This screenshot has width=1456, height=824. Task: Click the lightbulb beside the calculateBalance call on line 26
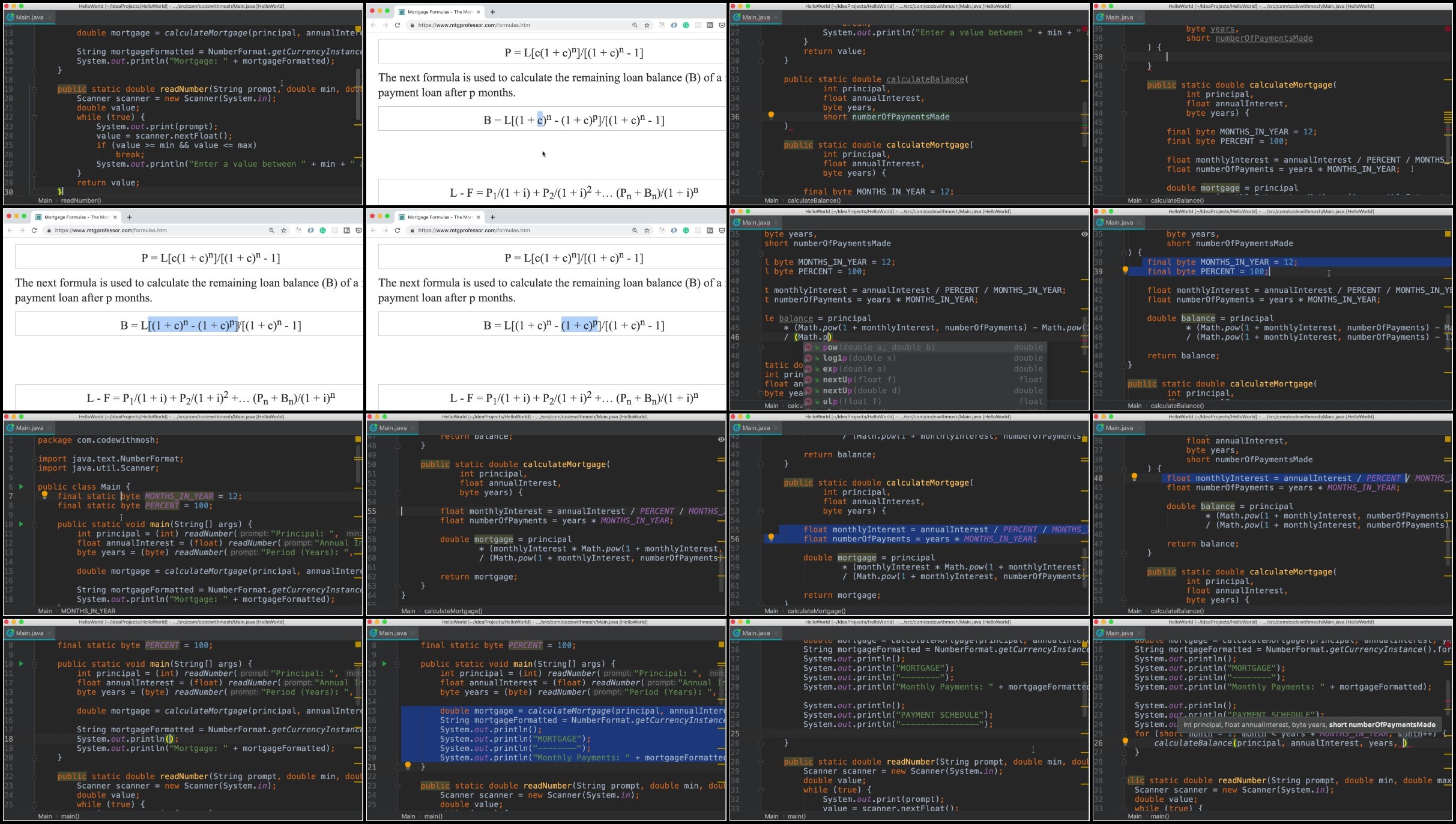pyautogui.click(x=1125, y=742)
